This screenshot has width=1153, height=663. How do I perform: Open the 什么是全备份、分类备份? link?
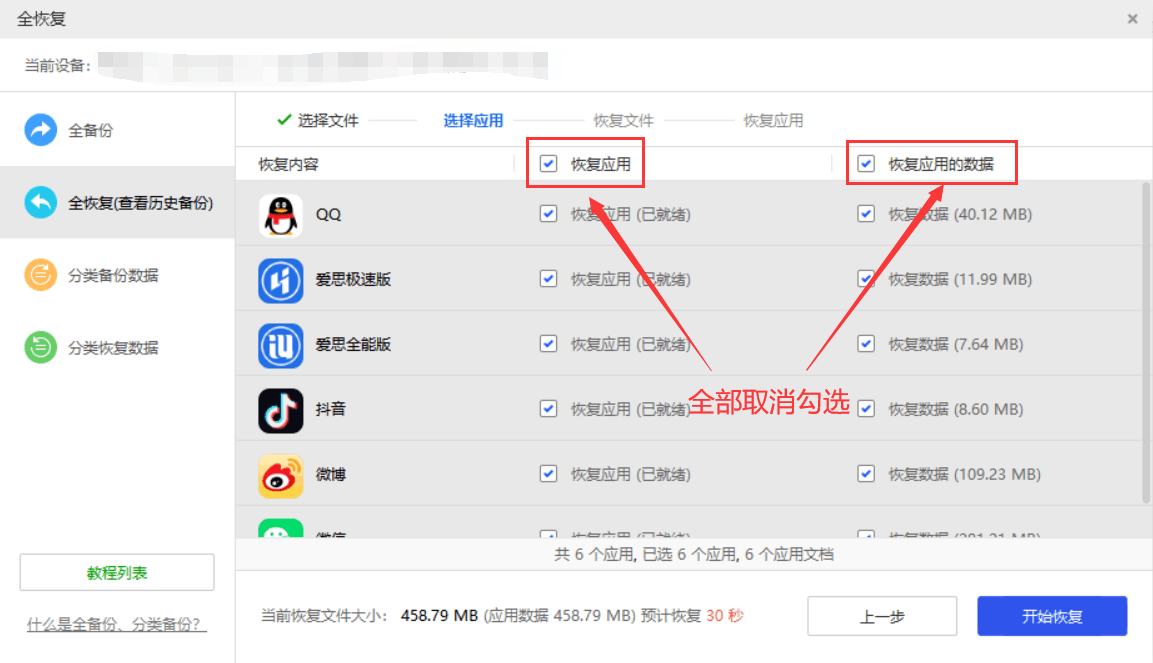(117, 625)
